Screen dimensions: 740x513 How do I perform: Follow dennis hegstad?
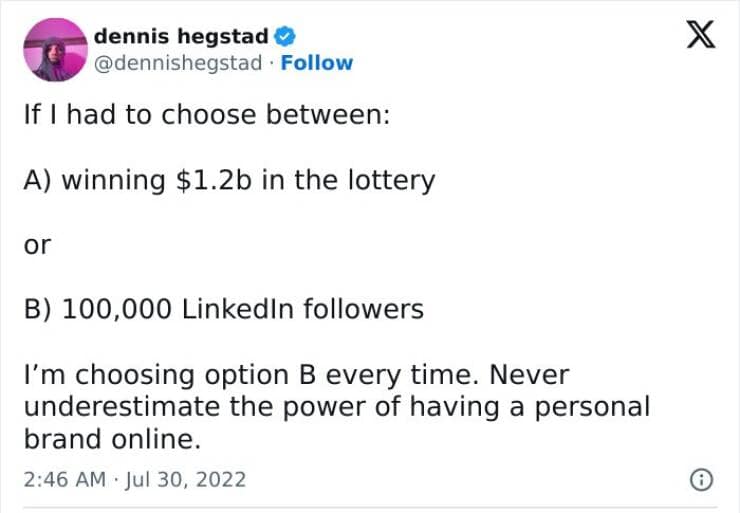(x=317, y=63)
